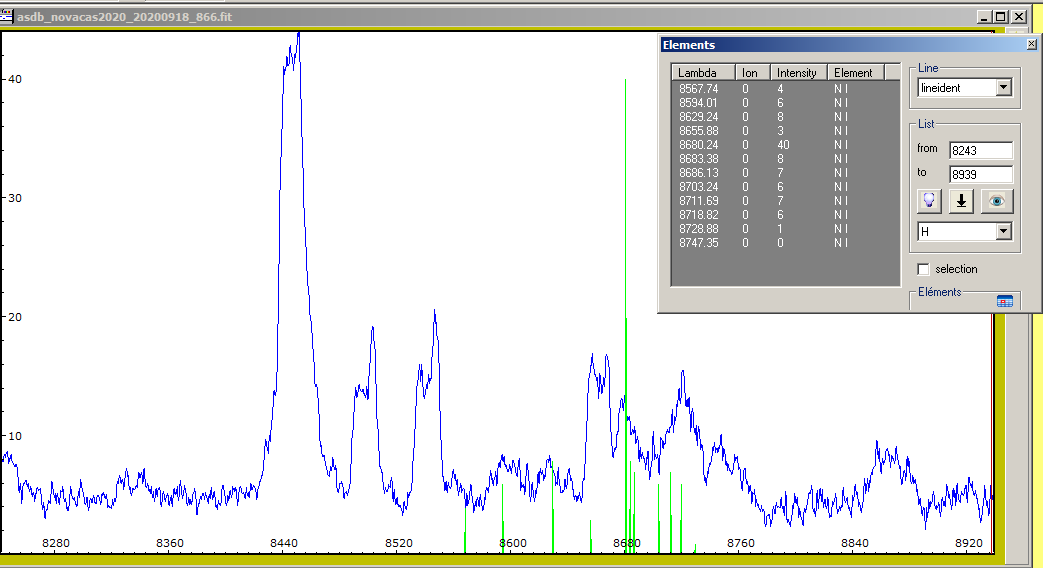
Task: Click the Element column header
Action: click(853, 73)
